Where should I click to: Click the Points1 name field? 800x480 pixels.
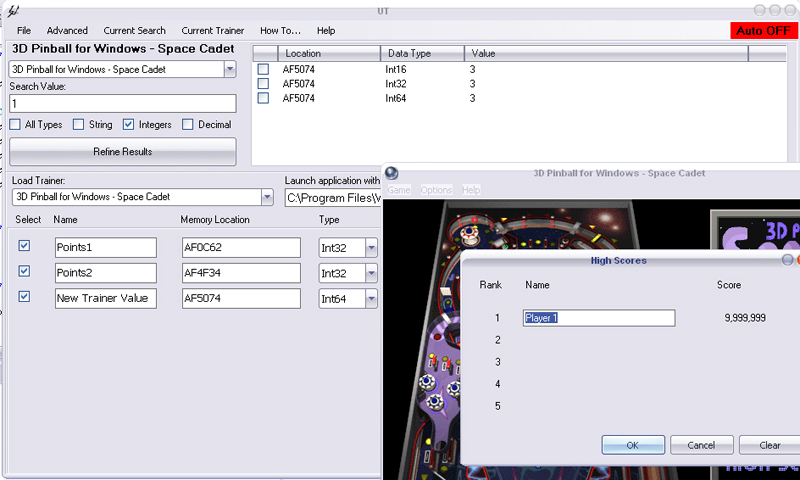click(x=106, y=247)
